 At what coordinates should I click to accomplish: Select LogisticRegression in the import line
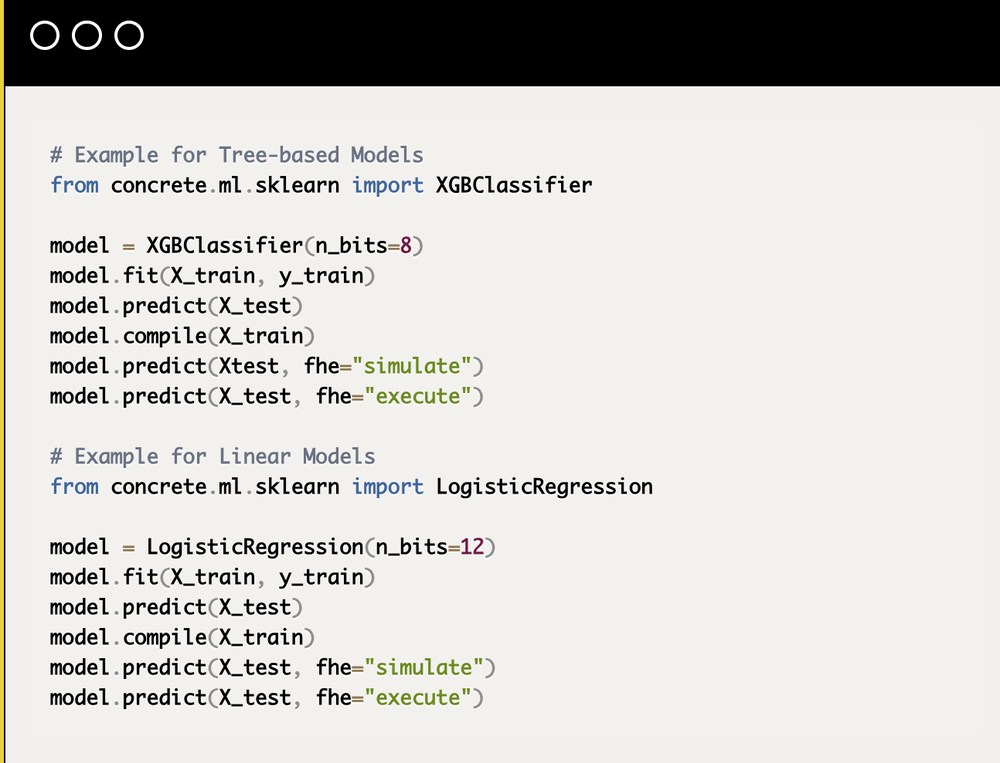click(x=544, y=487)
